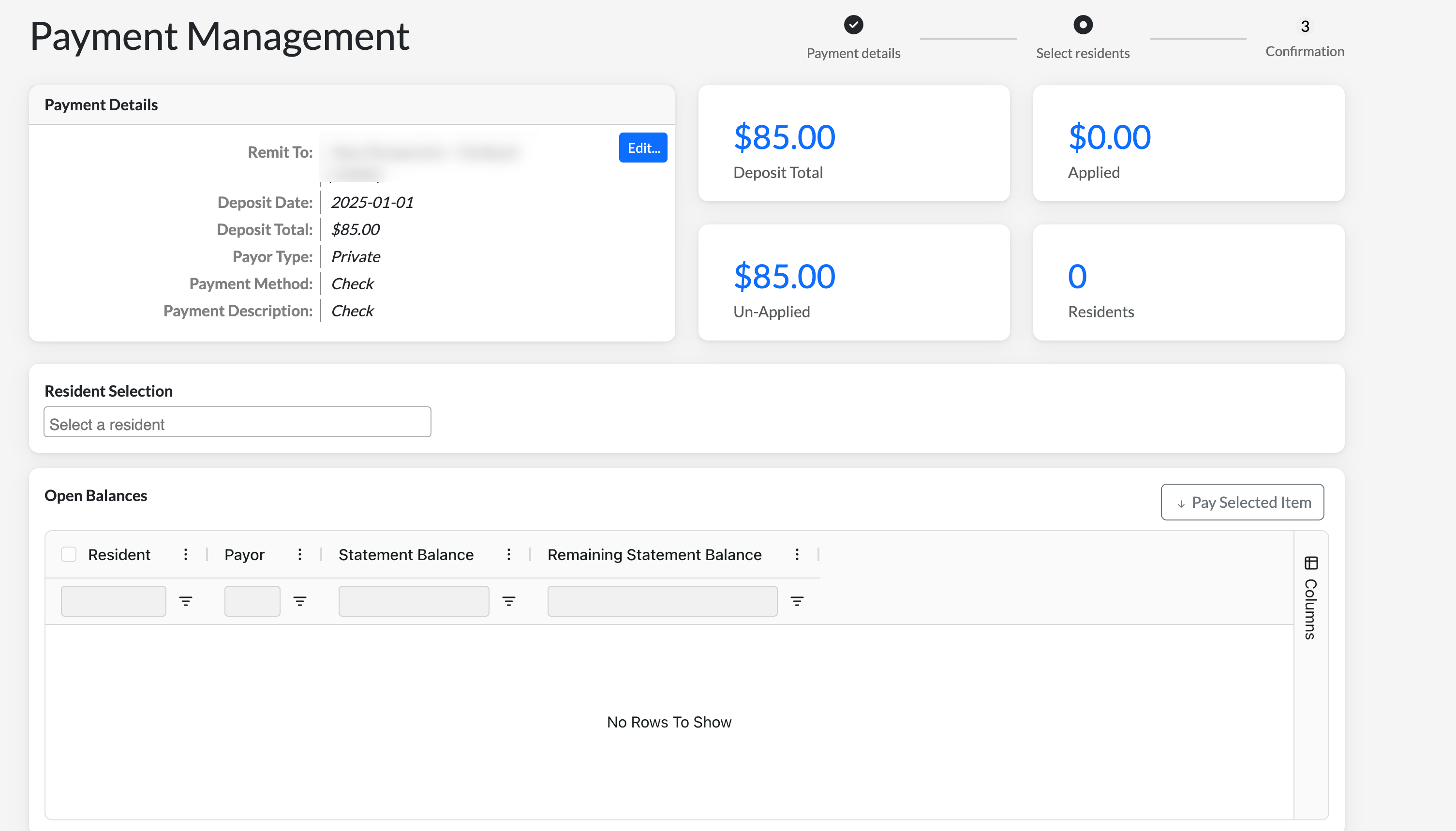Click the Statement Balance filter icon
Viewport: 1456px width, 831px height.
pyautogui.click(x=508, y=601)
